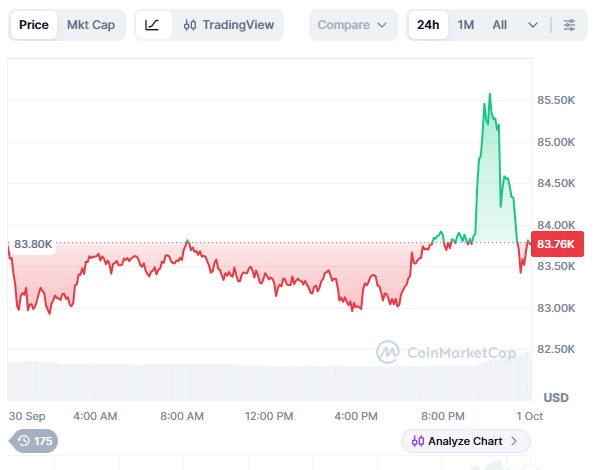Open chart settings sliders icon
Image resolution: width=596 pixels, height=470 pixels.
(569, 25)
